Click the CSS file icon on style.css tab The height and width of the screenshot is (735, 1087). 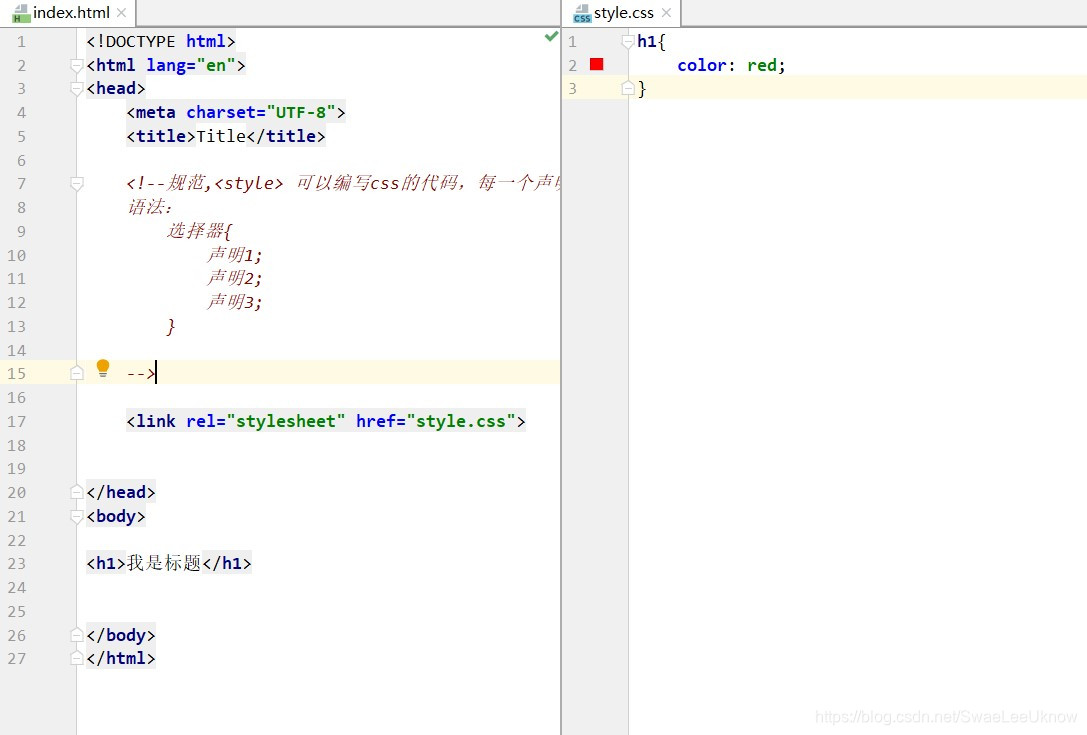pos(582,13)
